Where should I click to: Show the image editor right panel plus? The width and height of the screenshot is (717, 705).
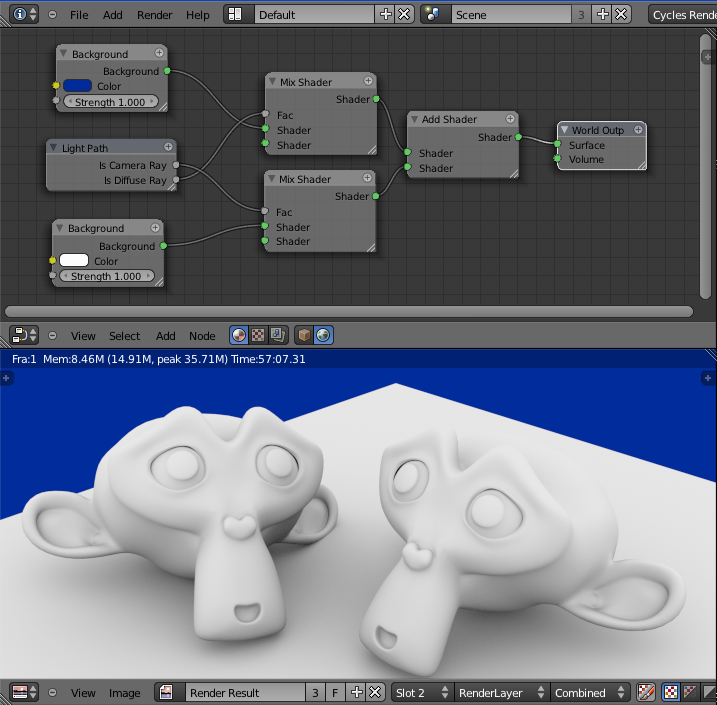point(708,378)
